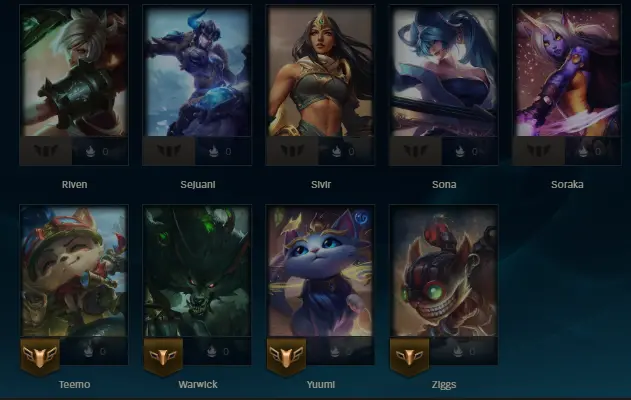
Task: Click Teemo's gold mastery crest icon
Action: click(x=40, y=357)
